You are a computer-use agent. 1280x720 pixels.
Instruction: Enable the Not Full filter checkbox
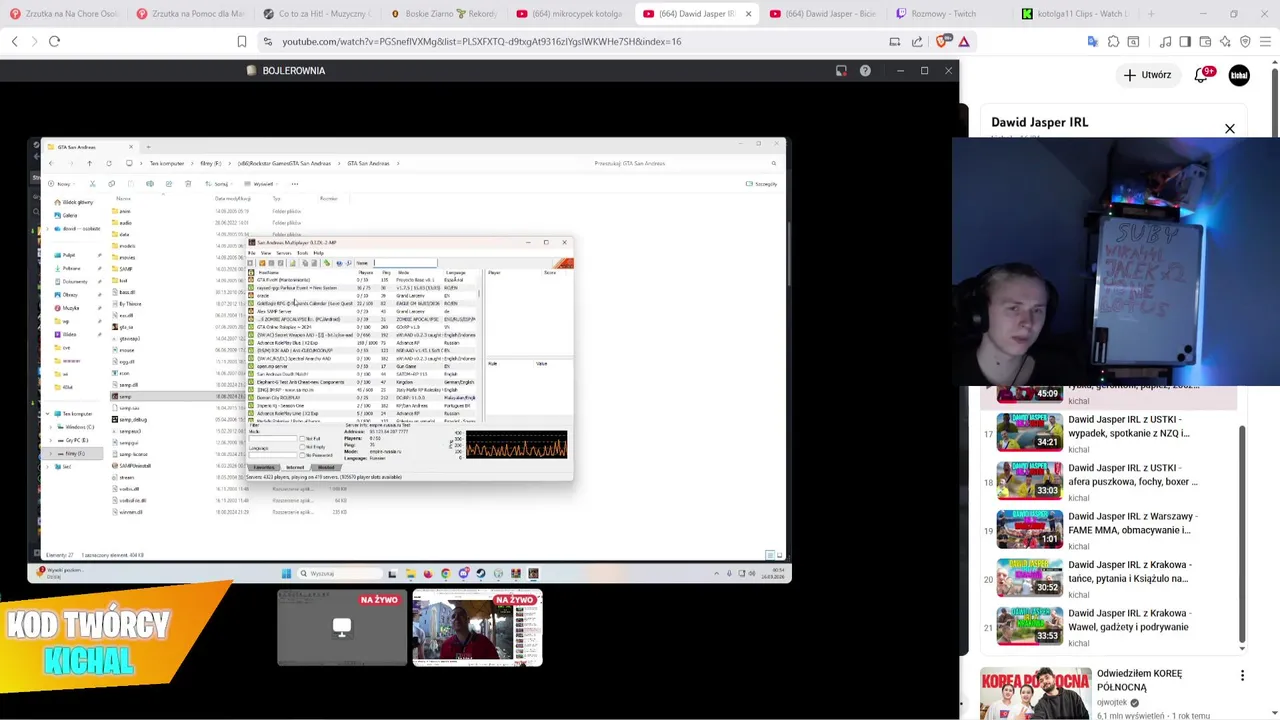[x=302, y=439]
